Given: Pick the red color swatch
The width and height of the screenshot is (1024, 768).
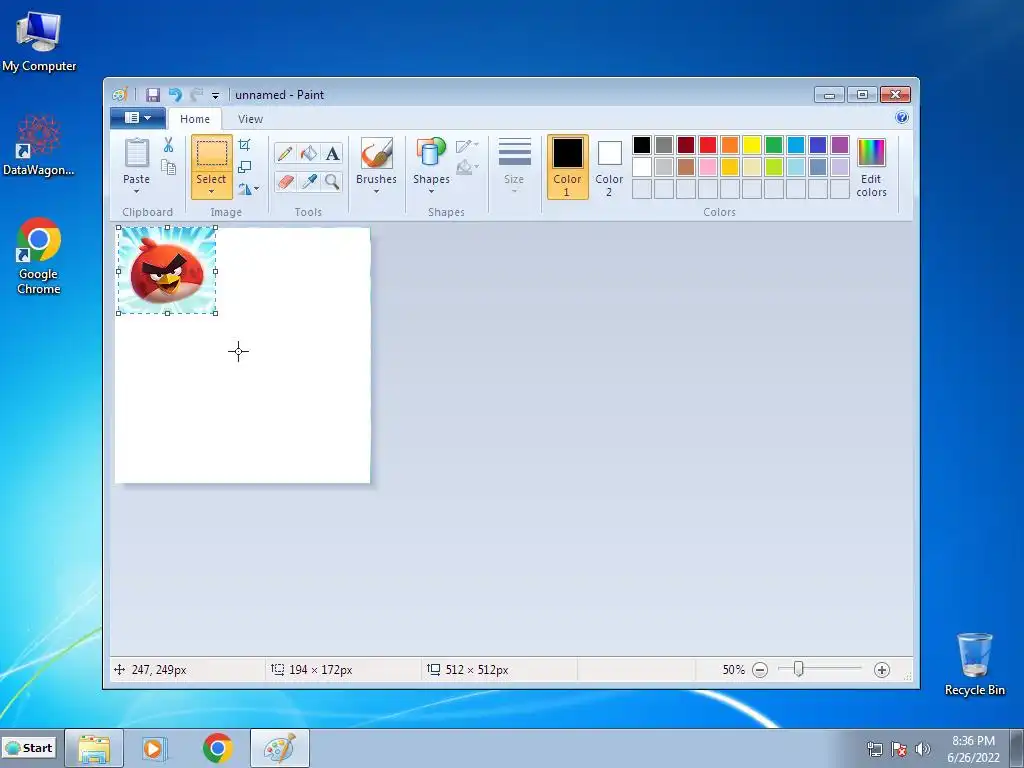Looking at the screenshot, I should [708, 145].
